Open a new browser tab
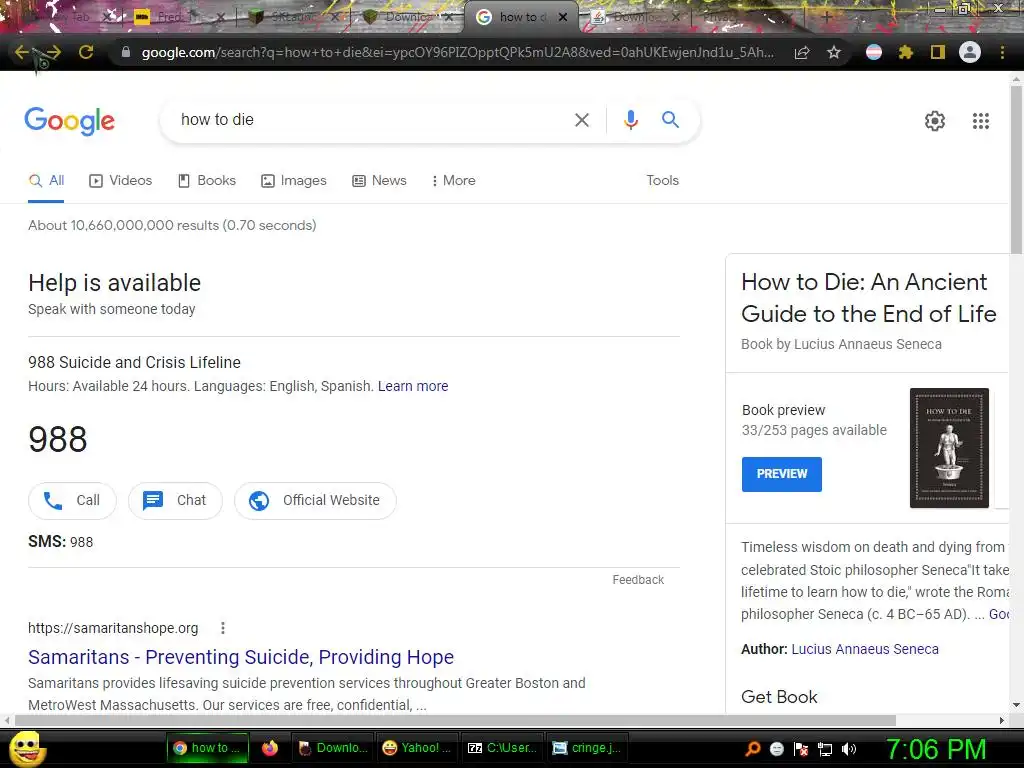This screenshot has height=768, width=1024. [x=825, y=17]
